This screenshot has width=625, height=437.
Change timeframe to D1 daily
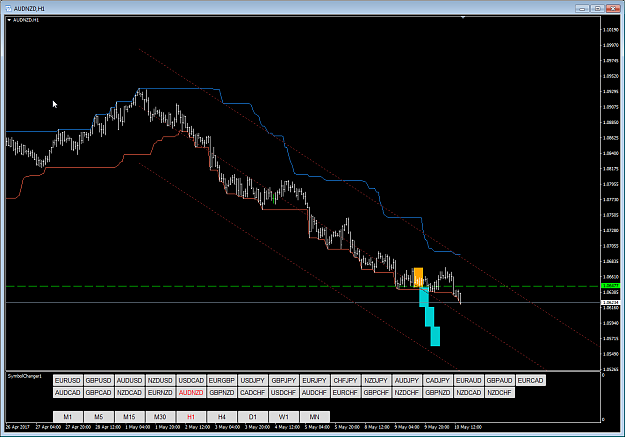[253, 417]
